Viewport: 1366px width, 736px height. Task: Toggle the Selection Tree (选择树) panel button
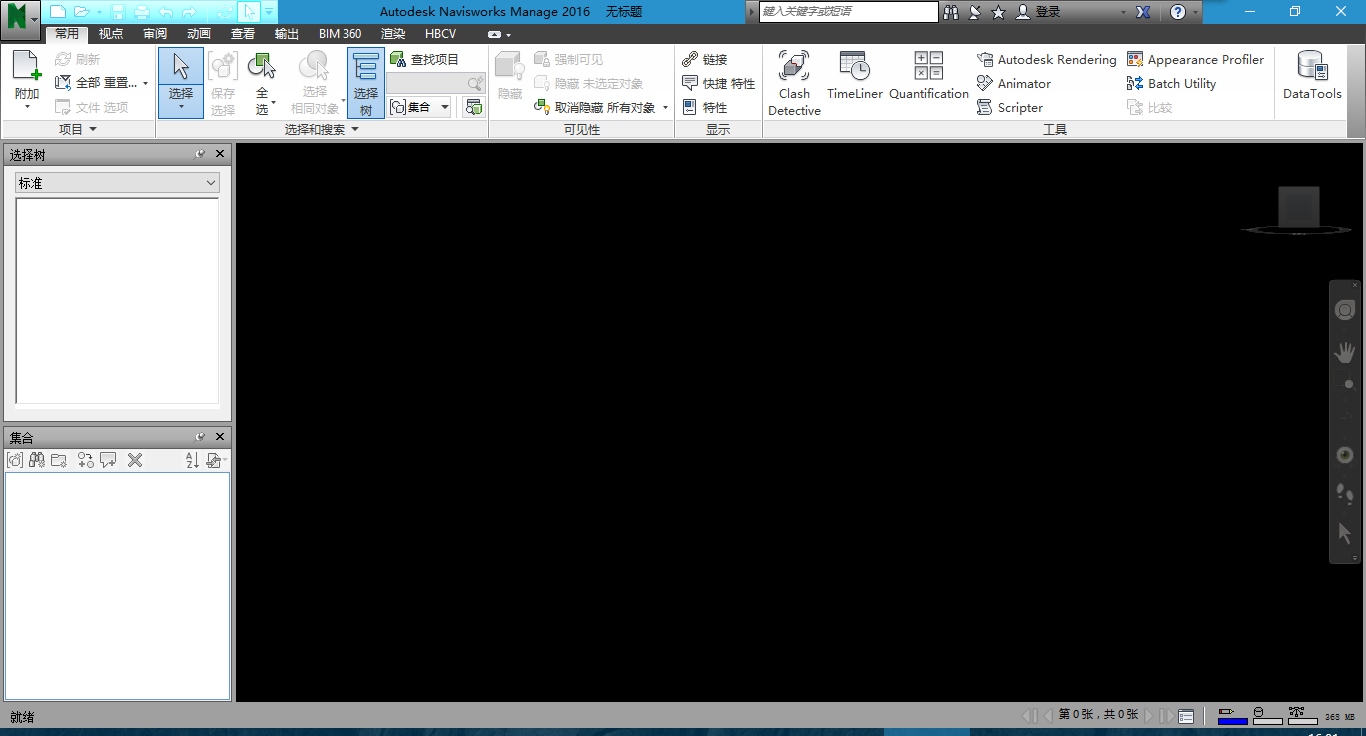tap(366, 83)
